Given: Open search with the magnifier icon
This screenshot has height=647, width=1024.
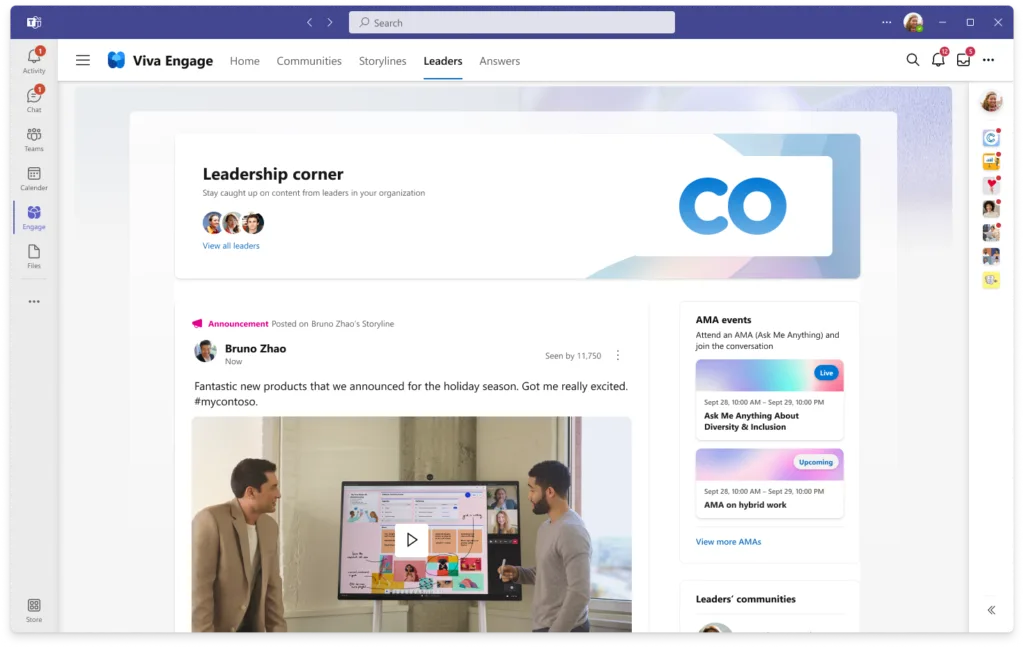Looking at the screenshot, I should tap(913, 60).
